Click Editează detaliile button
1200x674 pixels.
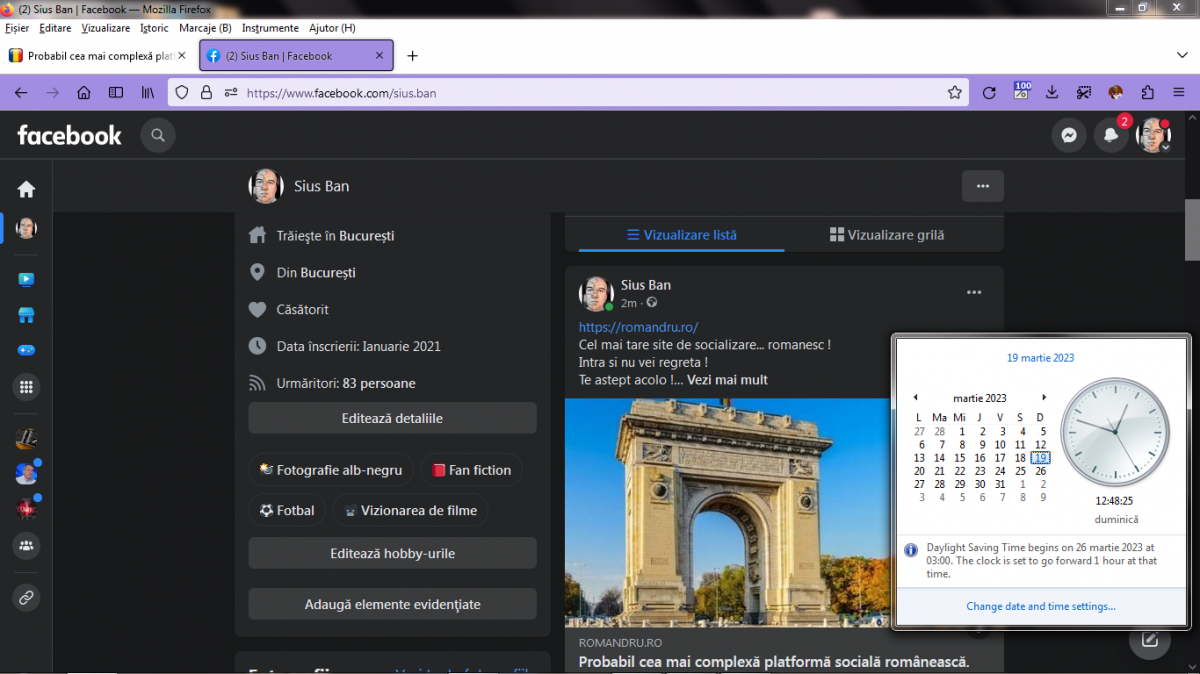[x=392, y=419]
